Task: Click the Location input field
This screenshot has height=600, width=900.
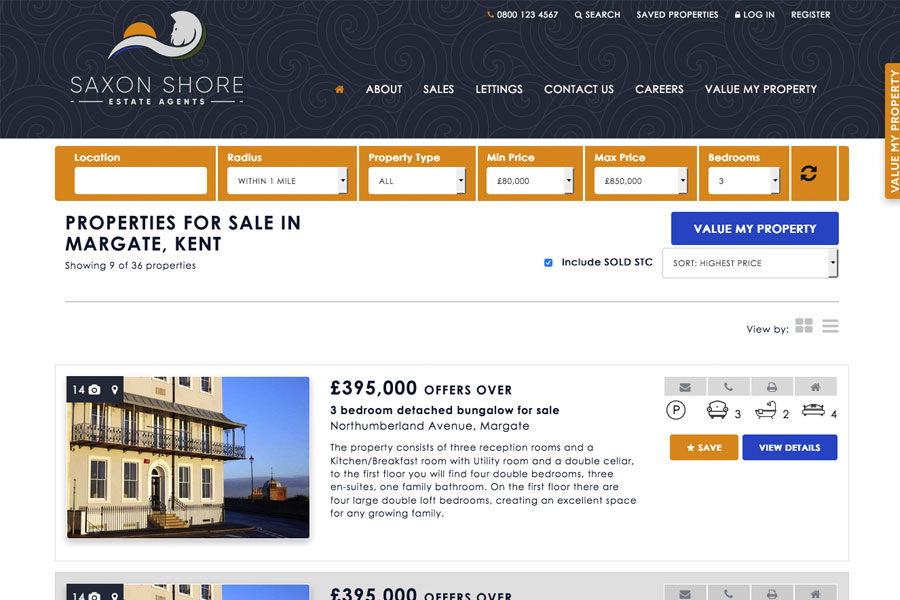Action: [141, 180]
